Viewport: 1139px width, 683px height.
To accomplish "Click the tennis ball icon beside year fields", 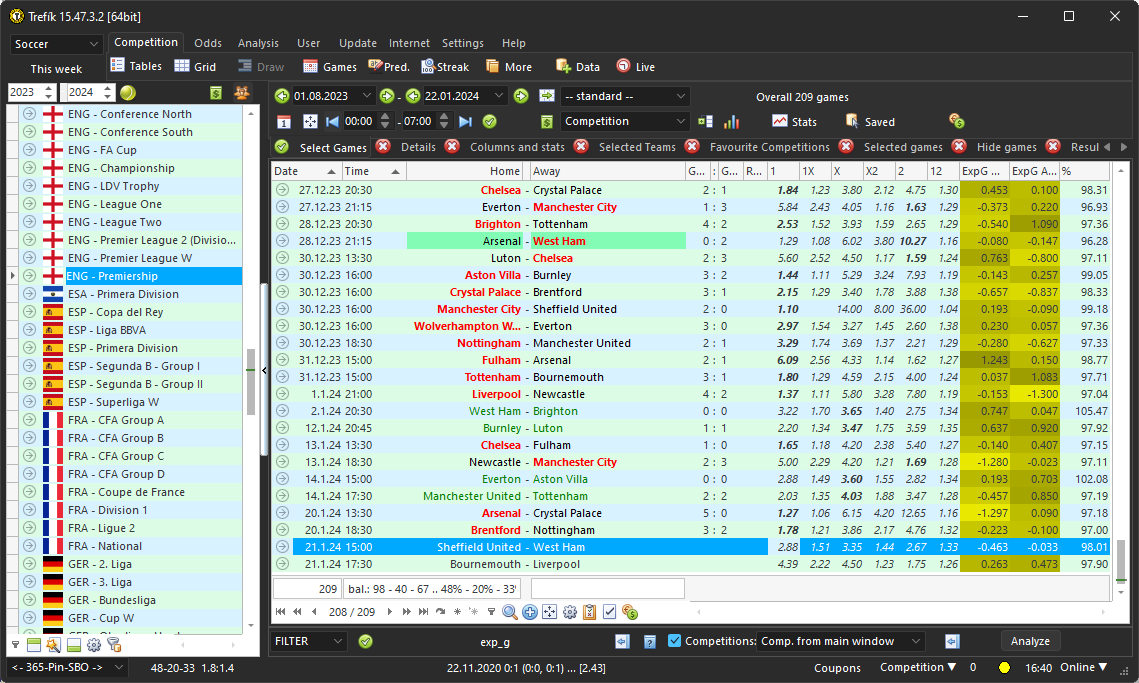I will point(128,93).
